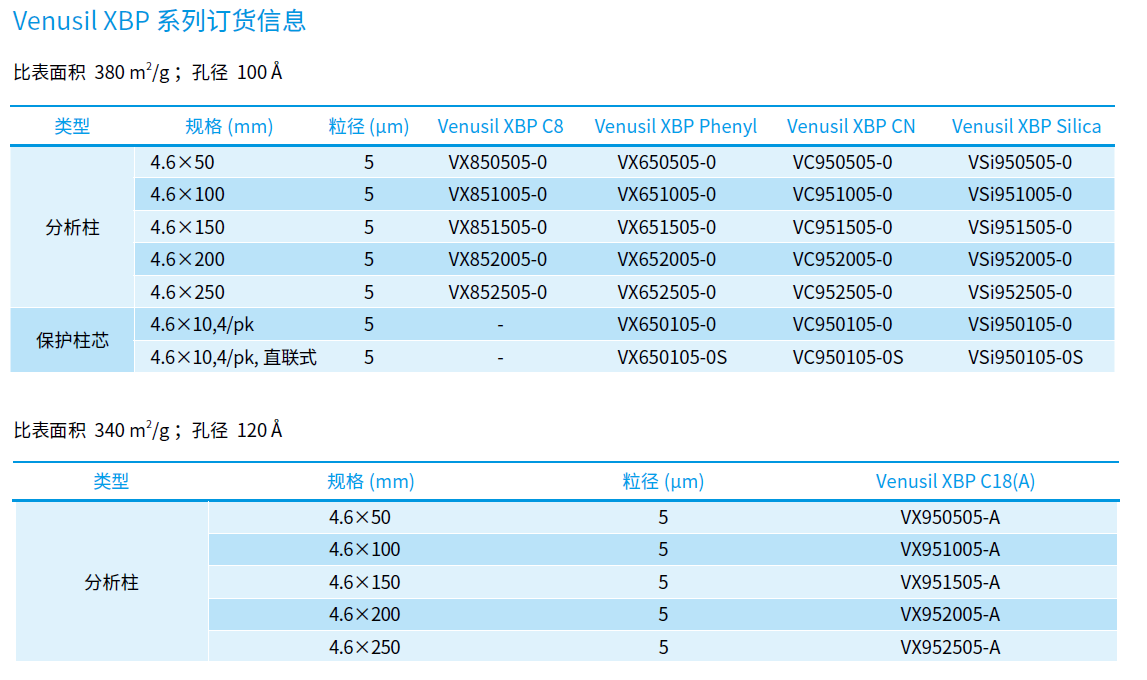Select part number VC950105-0
Viewport: 1147px width, 680px height.
[843, 325]
